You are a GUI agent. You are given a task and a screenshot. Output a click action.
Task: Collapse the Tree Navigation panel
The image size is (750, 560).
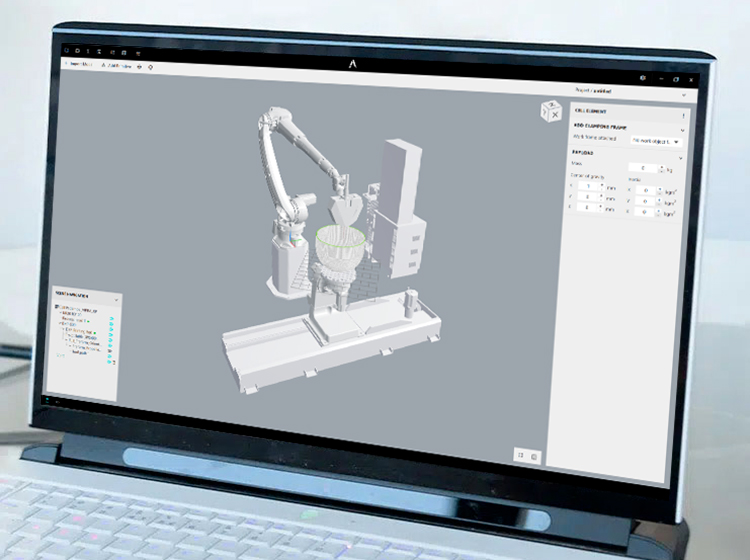[x=116, y=298]
